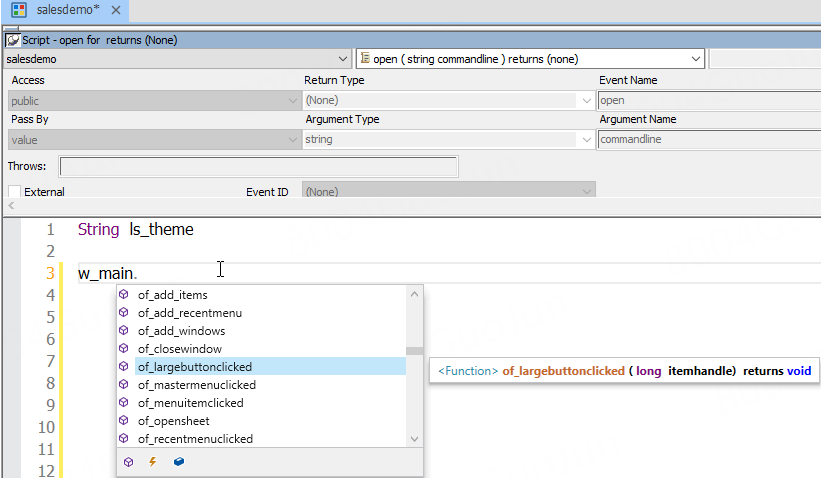This screenshot has width=821, height=478.
Task: Open the salesdemo object dropdown
Action: (x=344, y=59)
